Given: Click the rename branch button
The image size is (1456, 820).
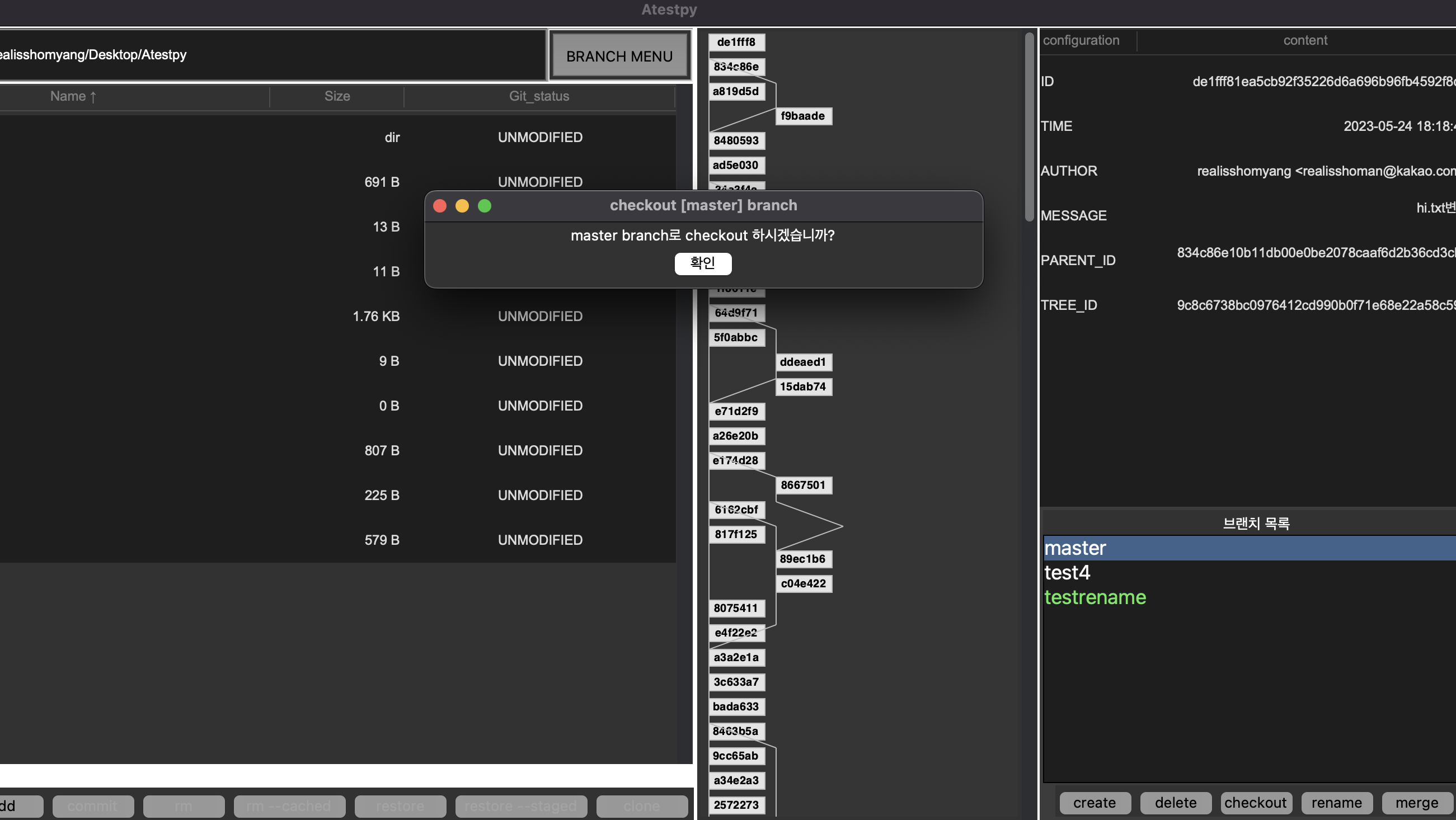Looking at the screenshot, I should [x=1336, y=803].
